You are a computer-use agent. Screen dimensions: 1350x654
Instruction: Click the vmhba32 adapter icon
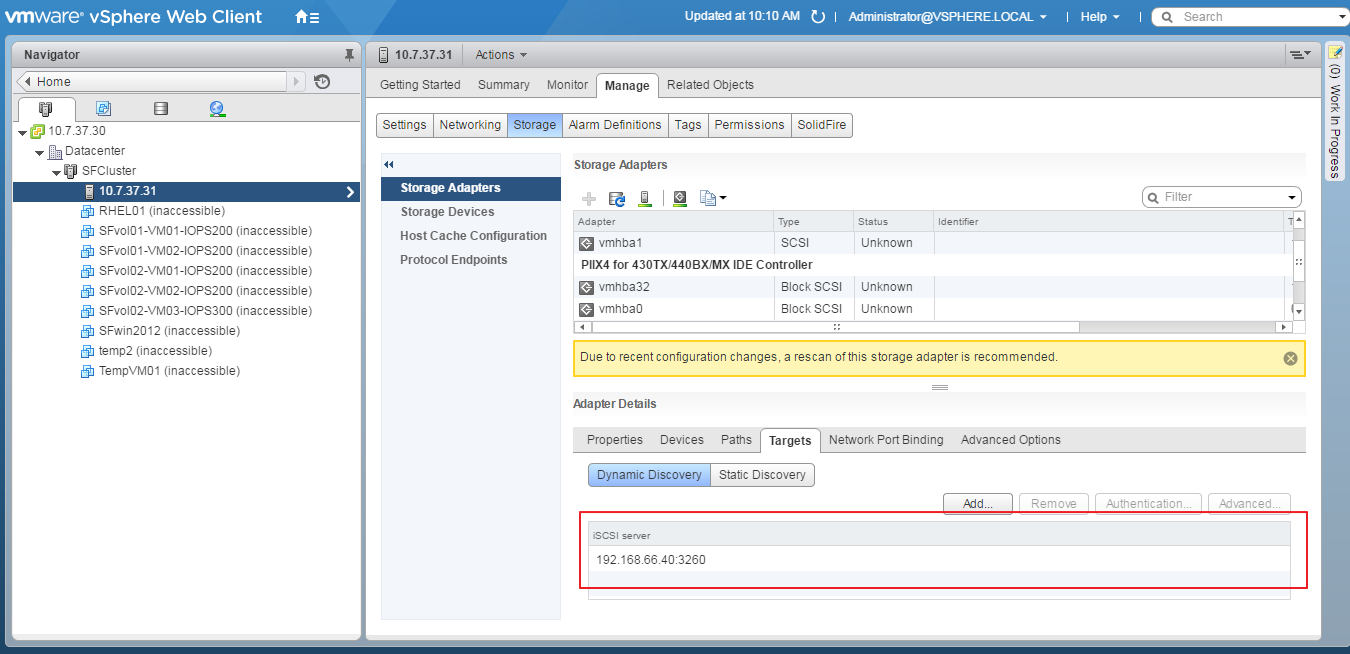(x=586, y=287)
